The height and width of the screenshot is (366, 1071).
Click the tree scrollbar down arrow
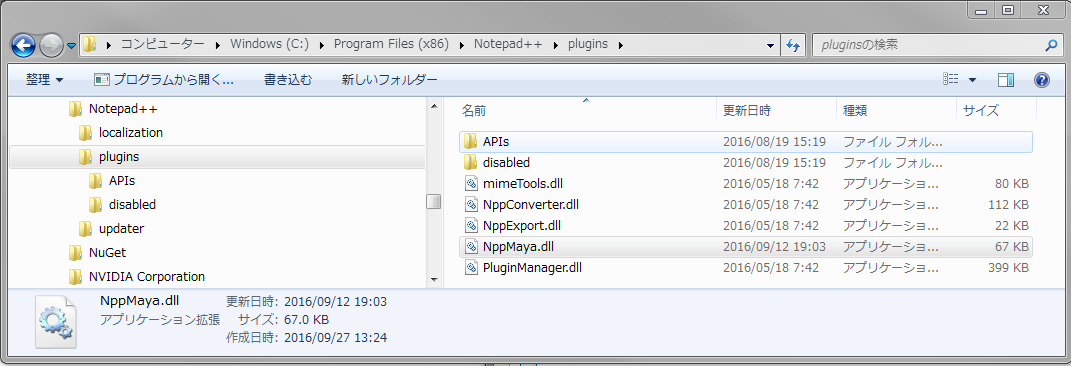433,279
